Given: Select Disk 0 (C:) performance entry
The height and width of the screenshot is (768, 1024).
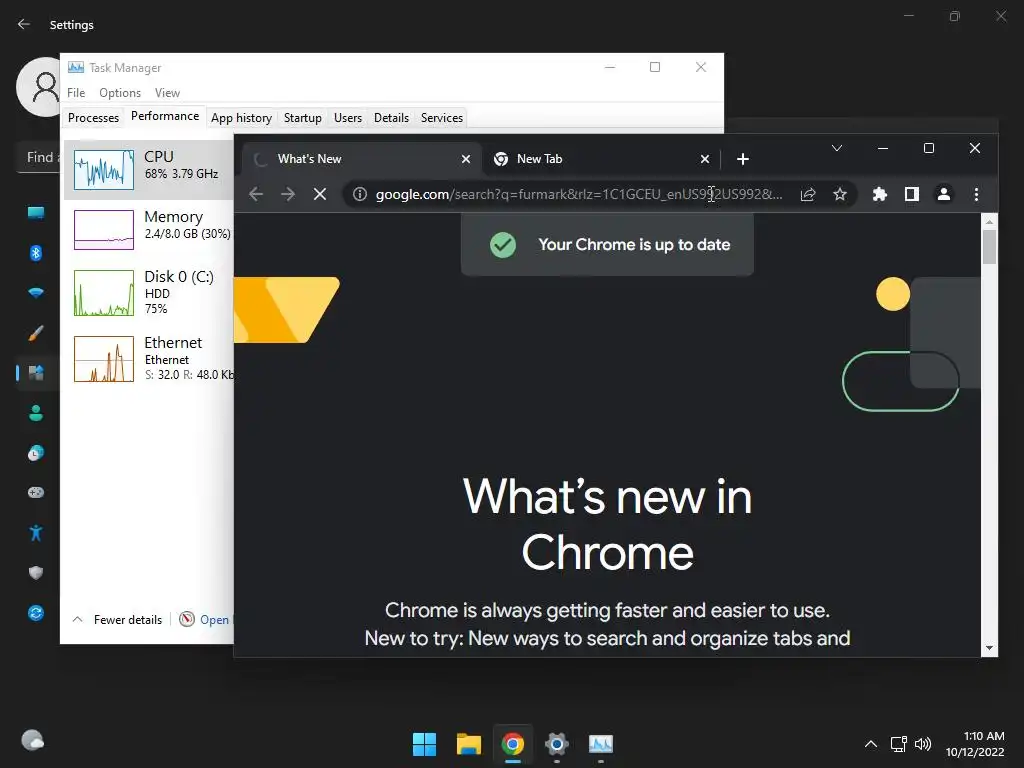Looking at the screenshot, I should [x=149, y=293].
